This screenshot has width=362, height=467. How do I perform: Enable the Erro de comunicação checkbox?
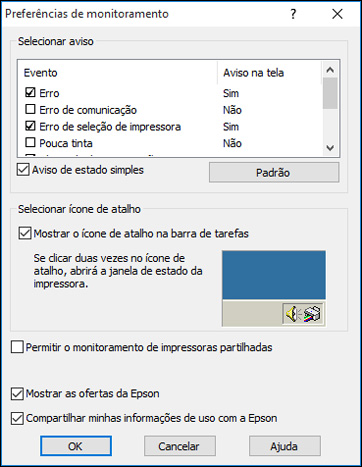30,109
